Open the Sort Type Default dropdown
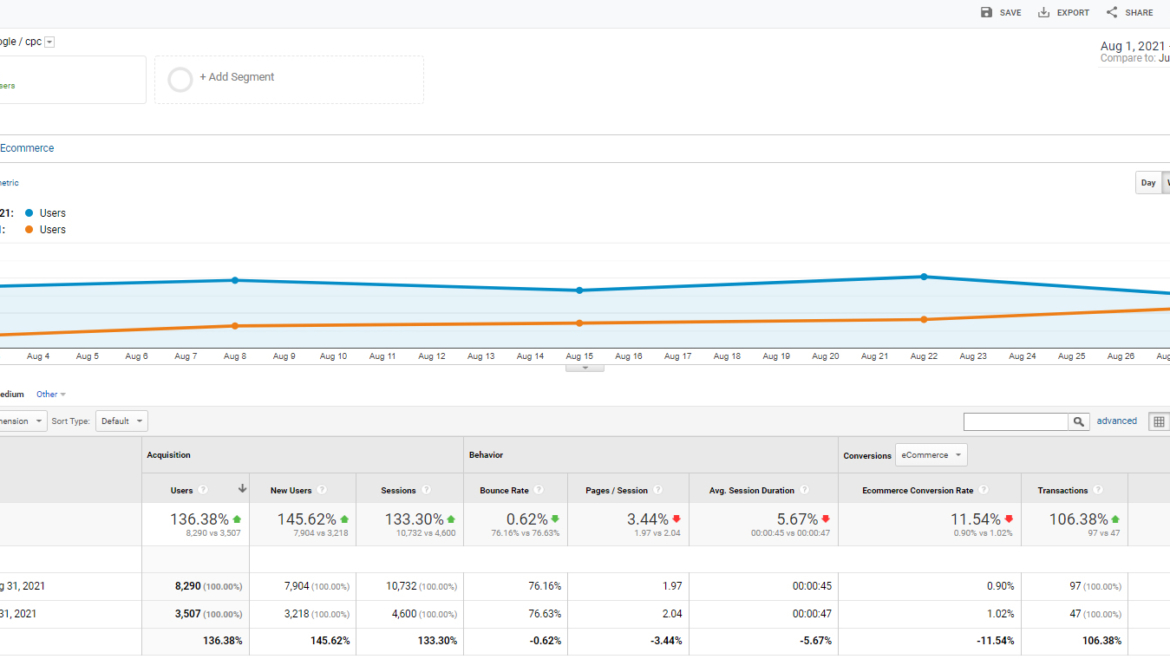The width and height of the screenshot is (1170, 659). click(120, 420)
